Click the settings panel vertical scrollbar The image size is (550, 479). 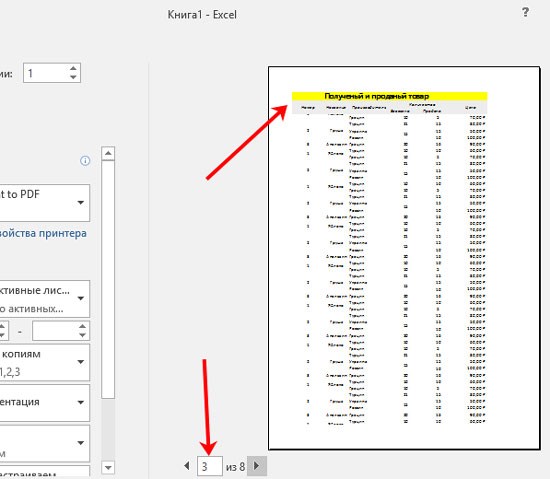108,279
